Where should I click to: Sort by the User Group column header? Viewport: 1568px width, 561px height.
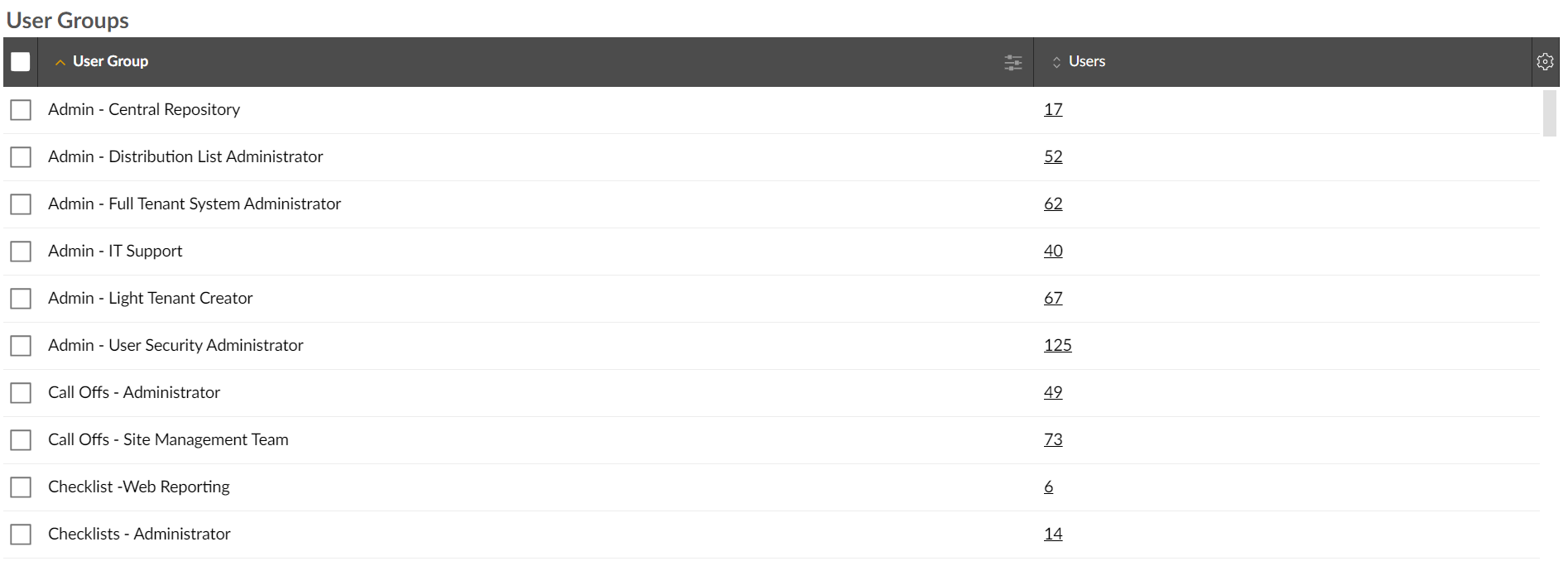pyautogui.click(x=110, y=61)
